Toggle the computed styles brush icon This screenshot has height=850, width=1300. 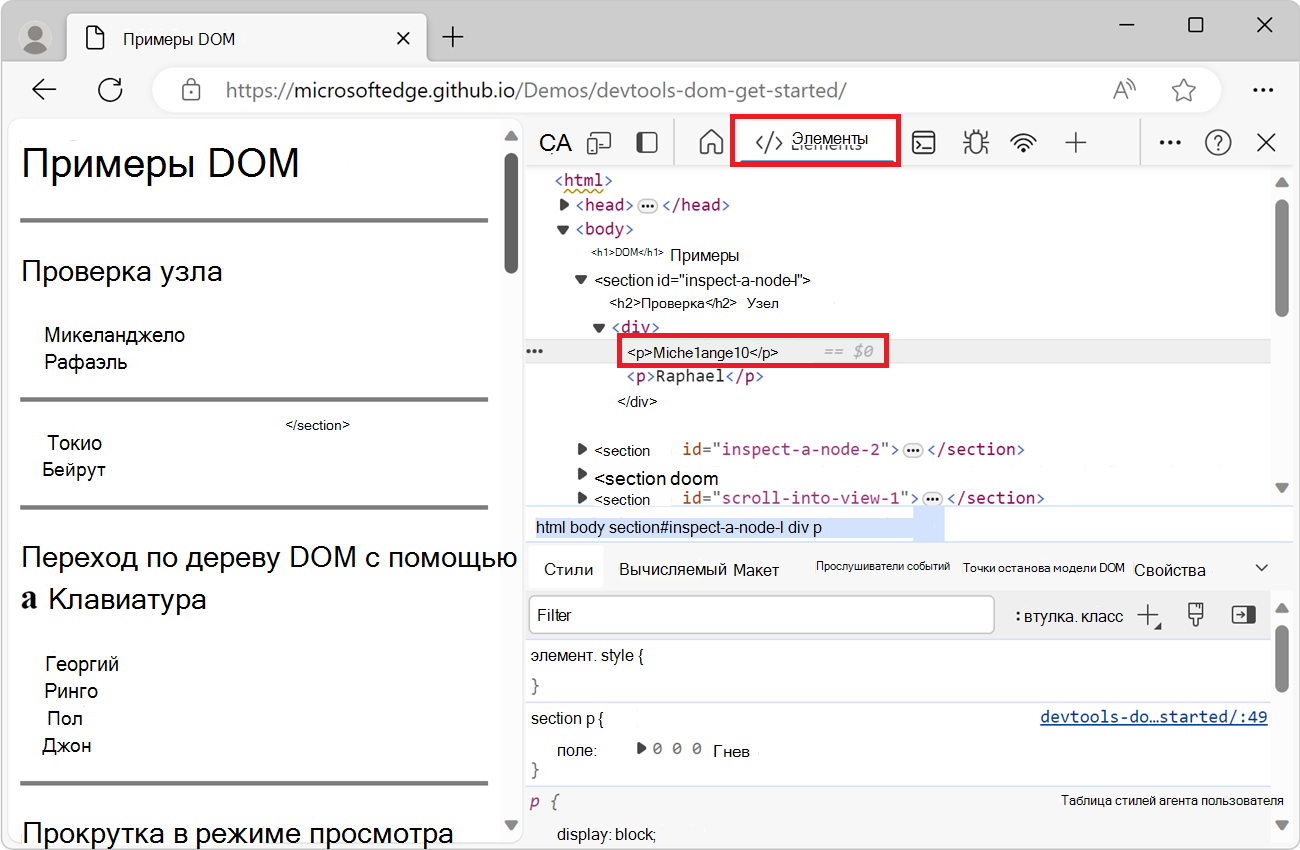(x=1195, y=615)
